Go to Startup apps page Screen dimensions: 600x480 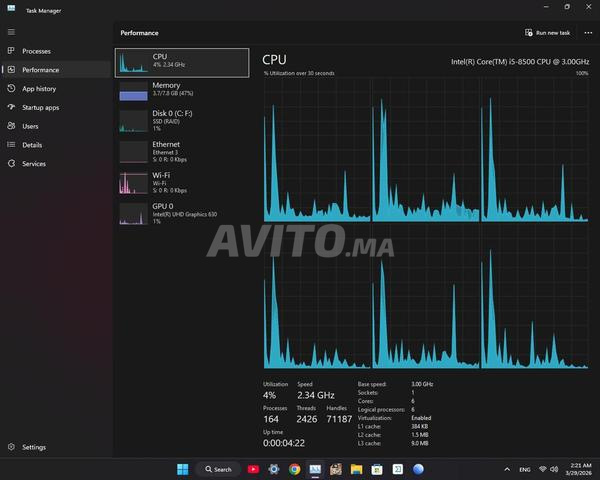(x=40, y=107)
